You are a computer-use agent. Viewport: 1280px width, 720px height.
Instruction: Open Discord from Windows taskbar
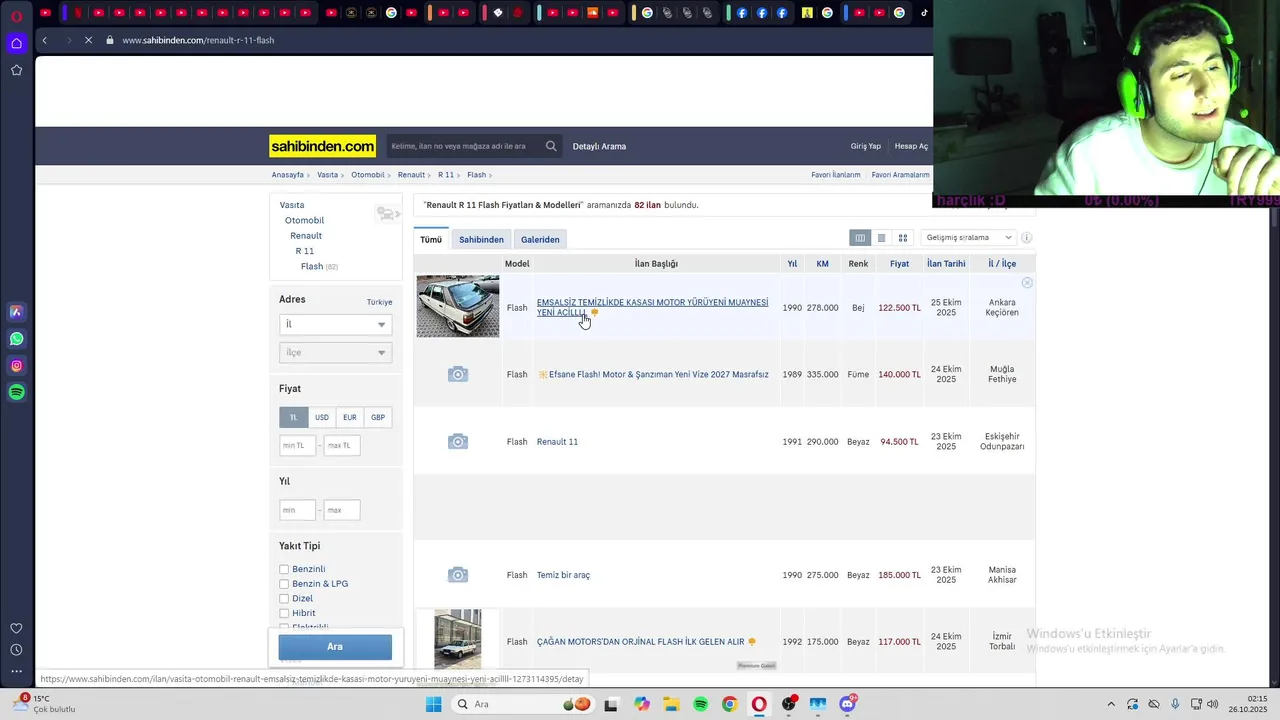point(847,704)
